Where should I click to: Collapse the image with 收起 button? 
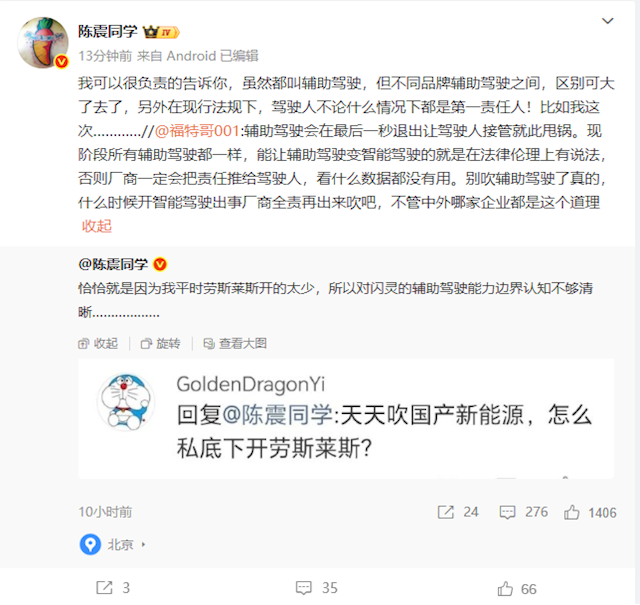[98, 343]
